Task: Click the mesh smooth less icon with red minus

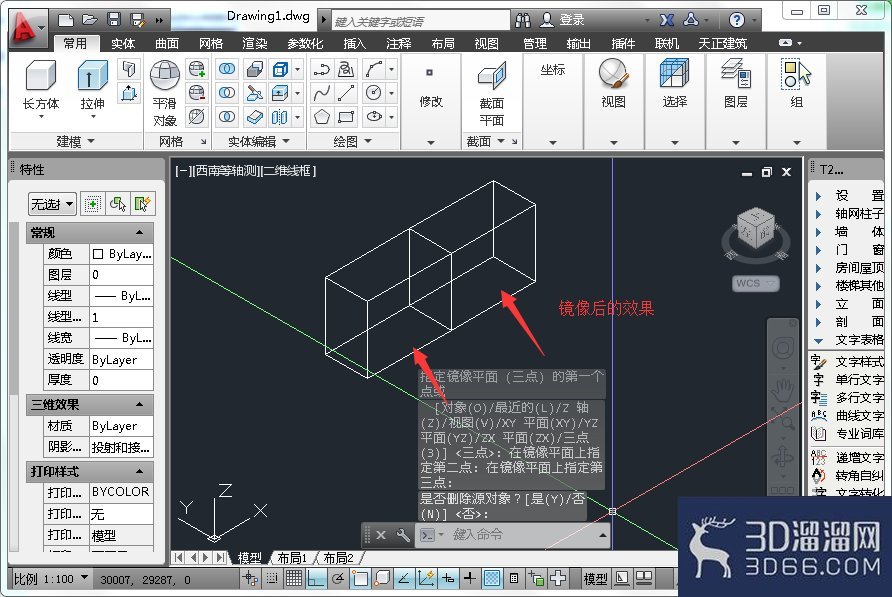Action: point(197,93)
